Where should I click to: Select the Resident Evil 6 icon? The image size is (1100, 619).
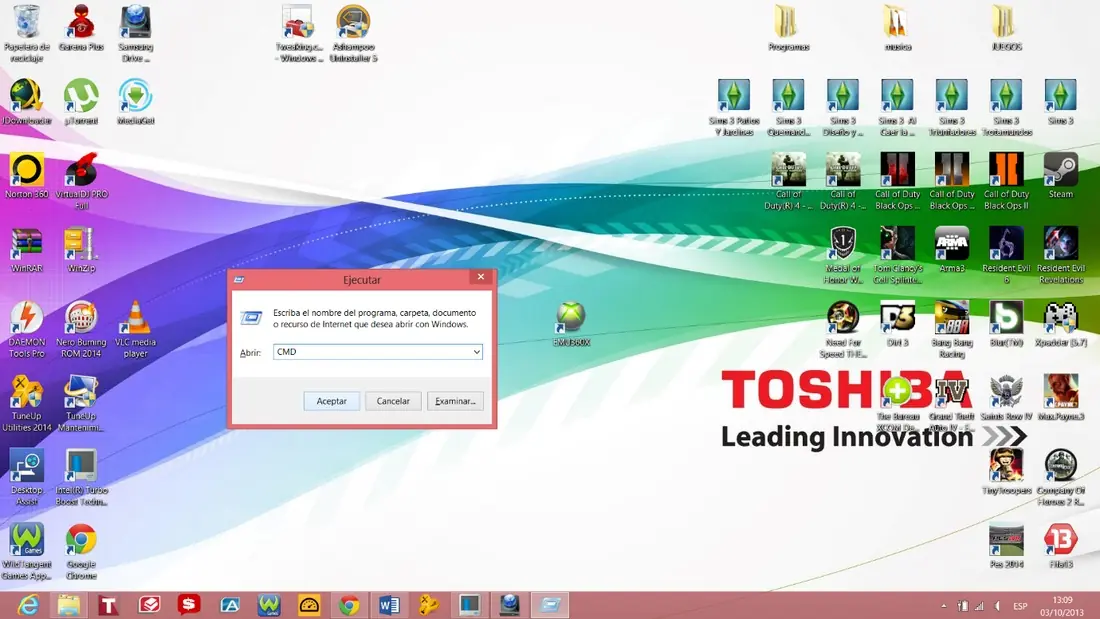click(x=1006, y=255)
